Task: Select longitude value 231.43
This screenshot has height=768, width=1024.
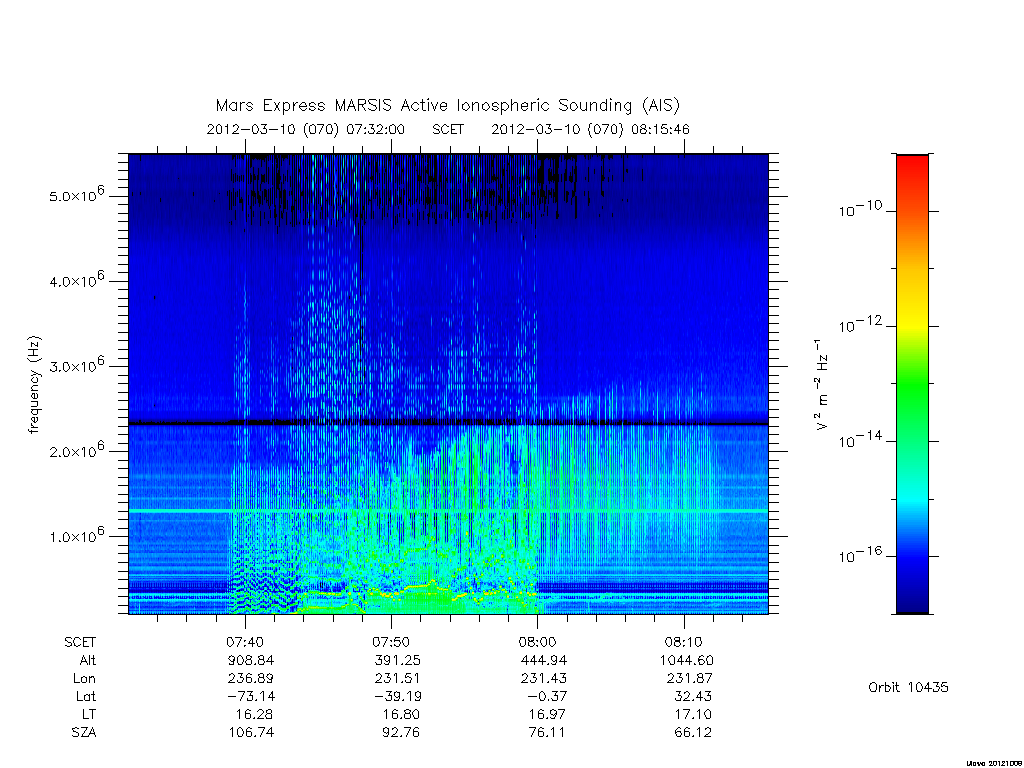Action: pos(543,679)
